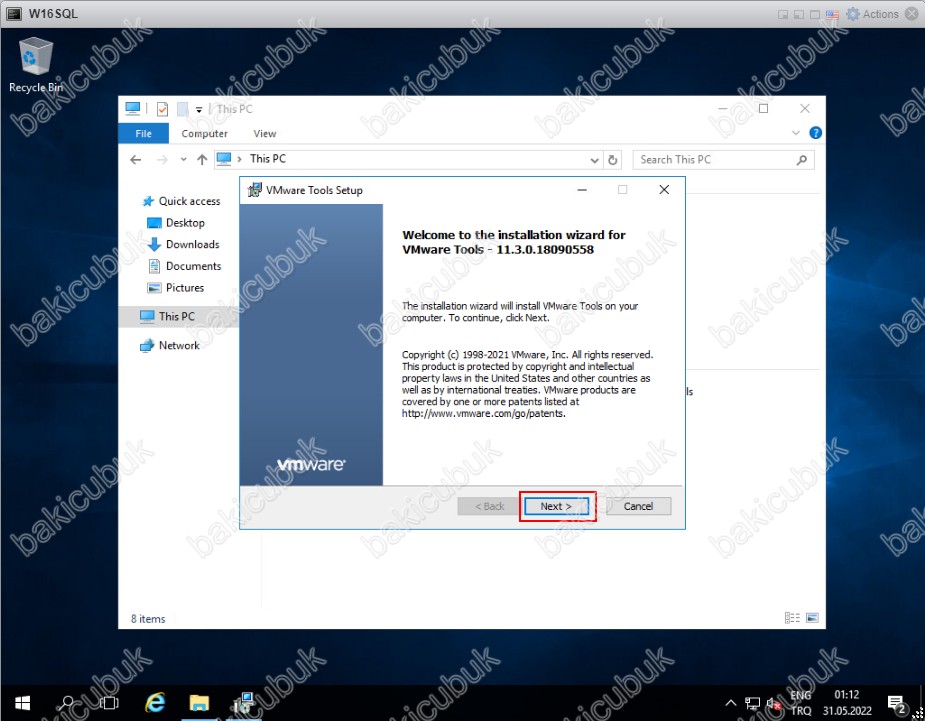This screenshot has height=721, width=925.
Task: Cancel the VMware Tools Setup wizard
Action: pos(638,506)
